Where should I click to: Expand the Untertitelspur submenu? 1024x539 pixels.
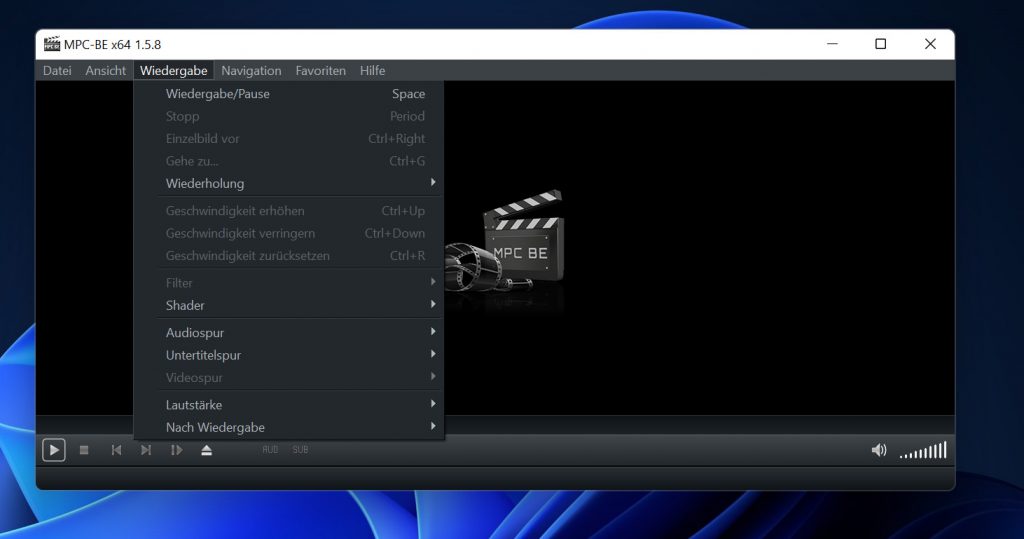coord(289,355)
